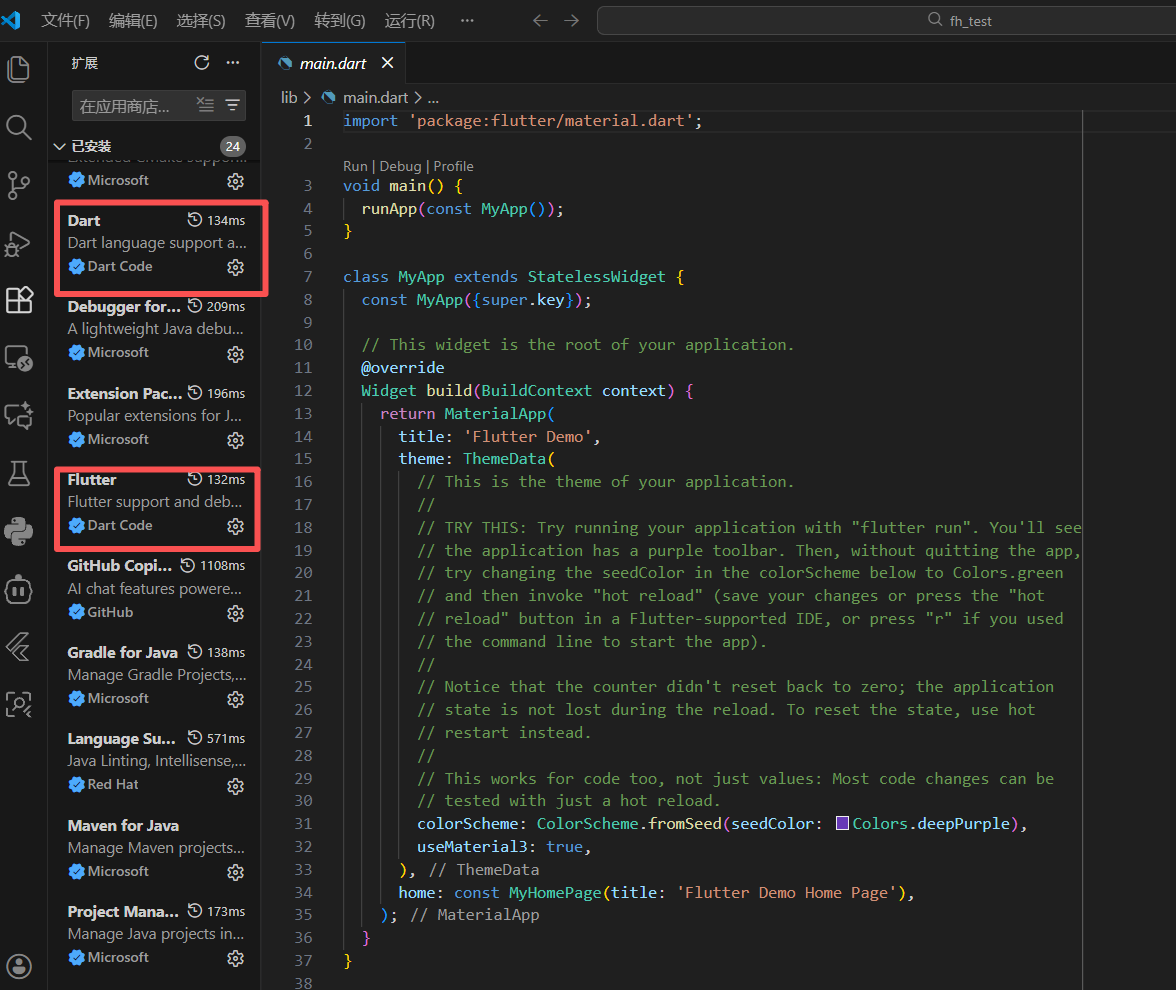
Task: Open the 选择(S) menu
Action: click(x=200, y=21)
